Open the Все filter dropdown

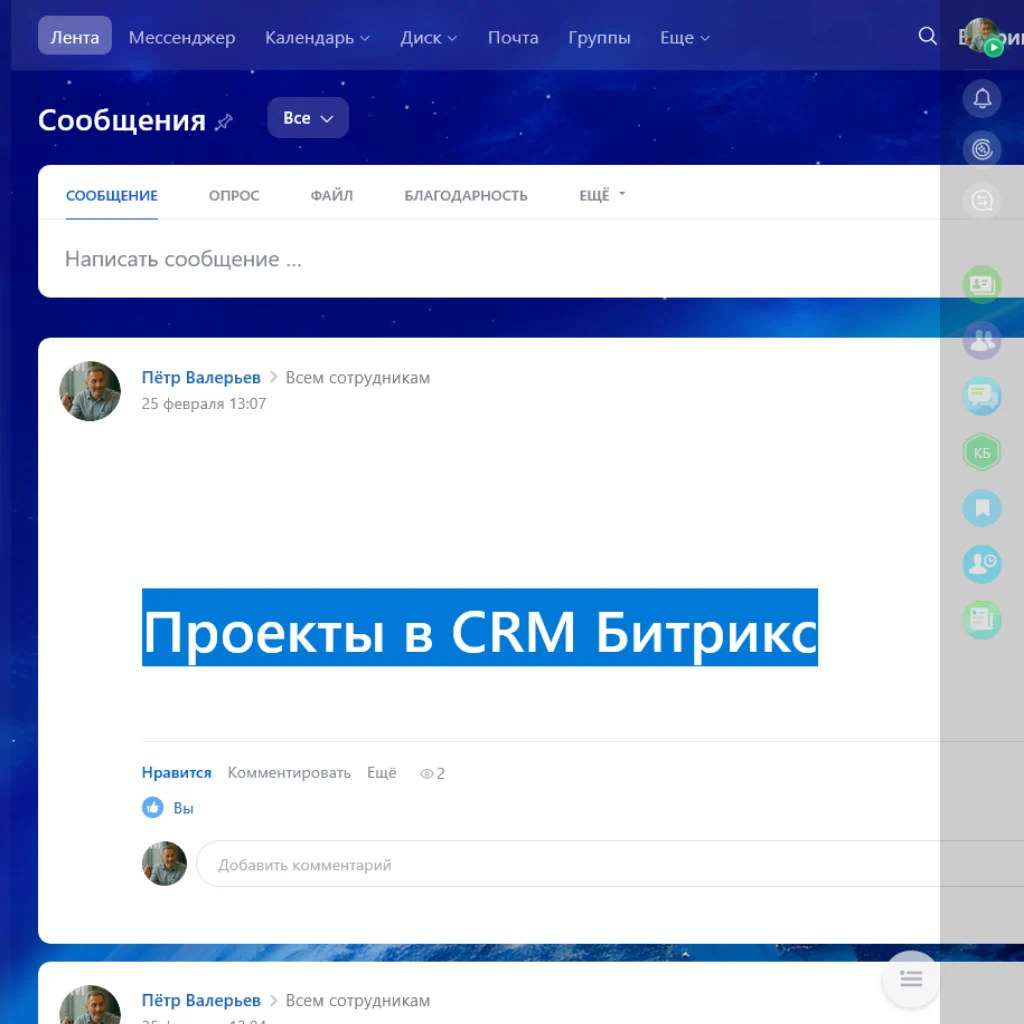click(x=308, y=118)
